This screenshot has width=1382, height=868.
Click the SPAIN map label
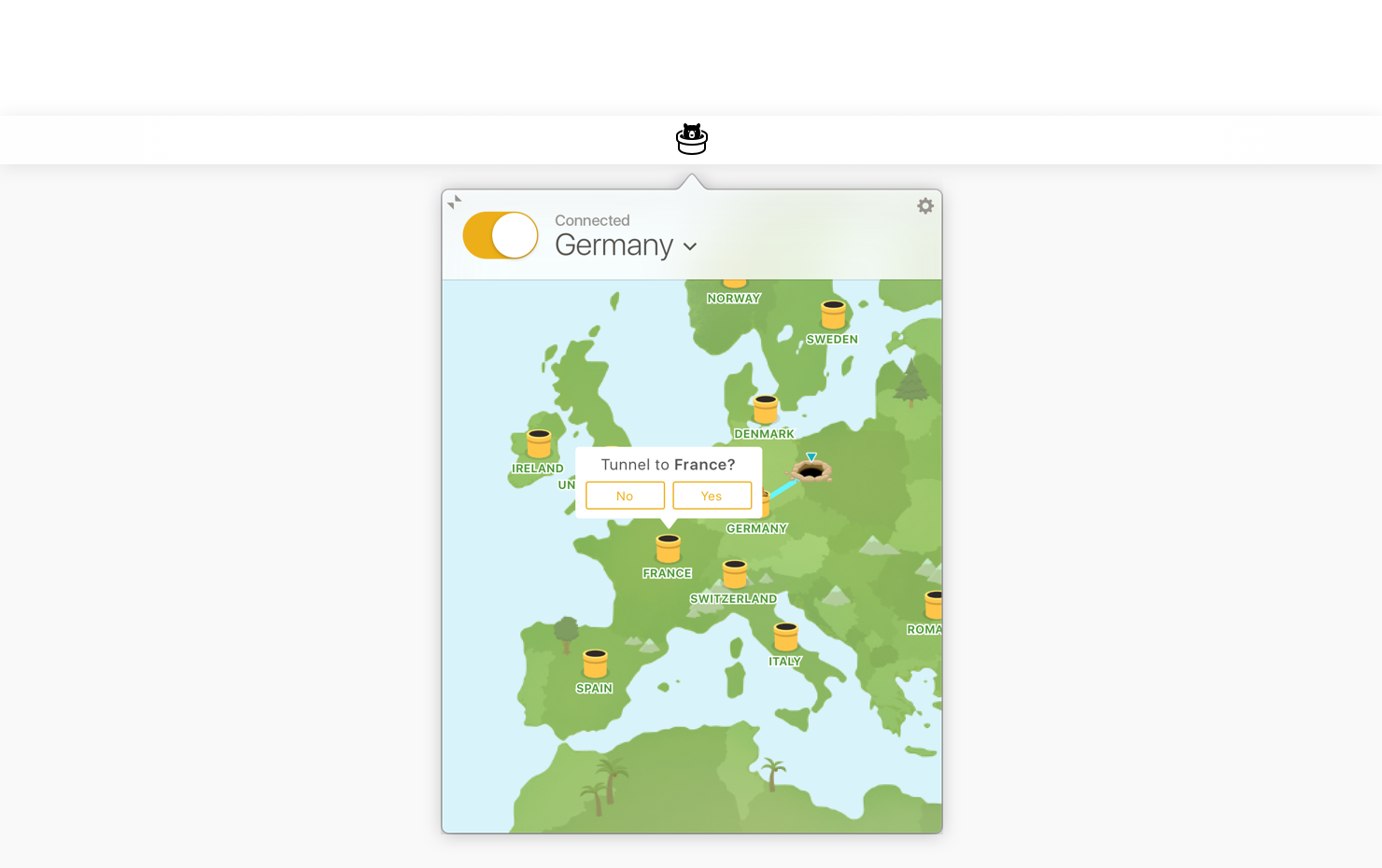pos(594,688)
